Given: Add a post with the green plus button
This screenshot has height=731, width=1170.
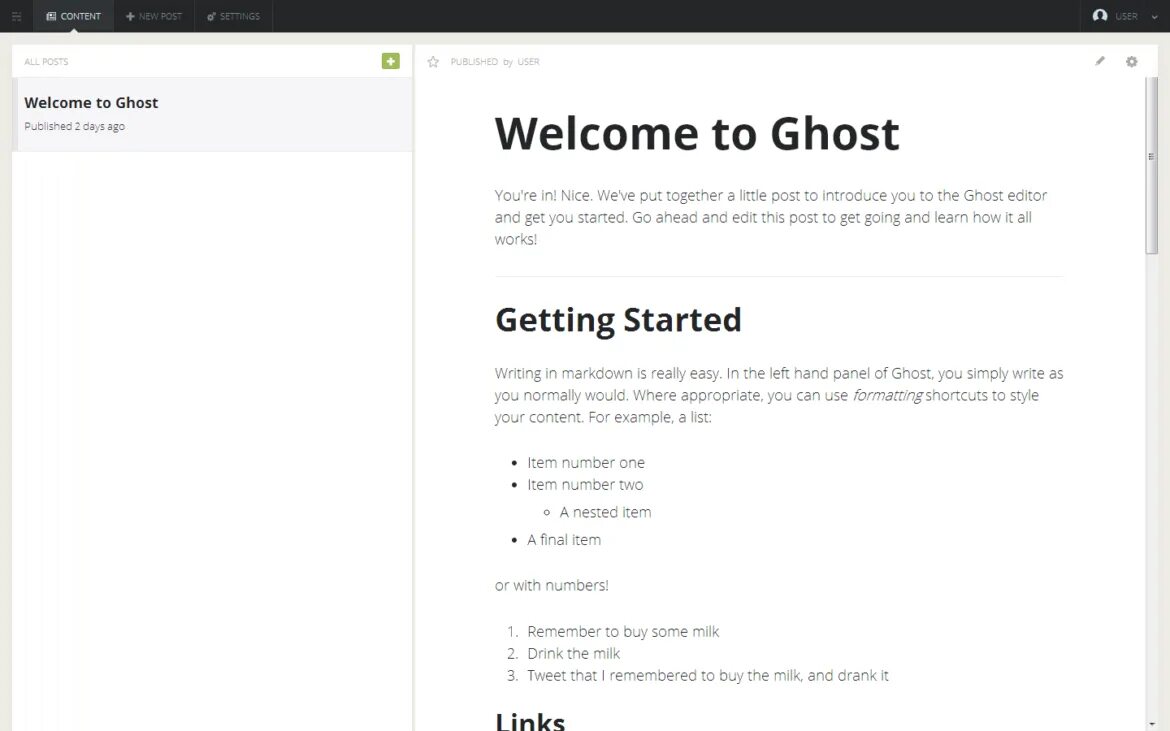Looking at the screenshot, I should point(390,61).
